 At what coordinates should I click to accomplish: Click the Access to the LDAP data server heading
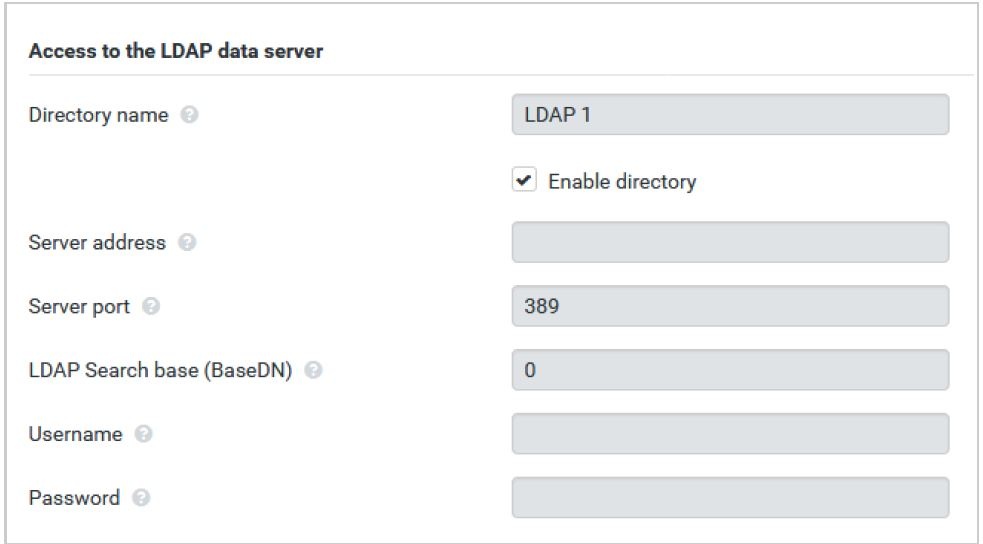point(176,51)
